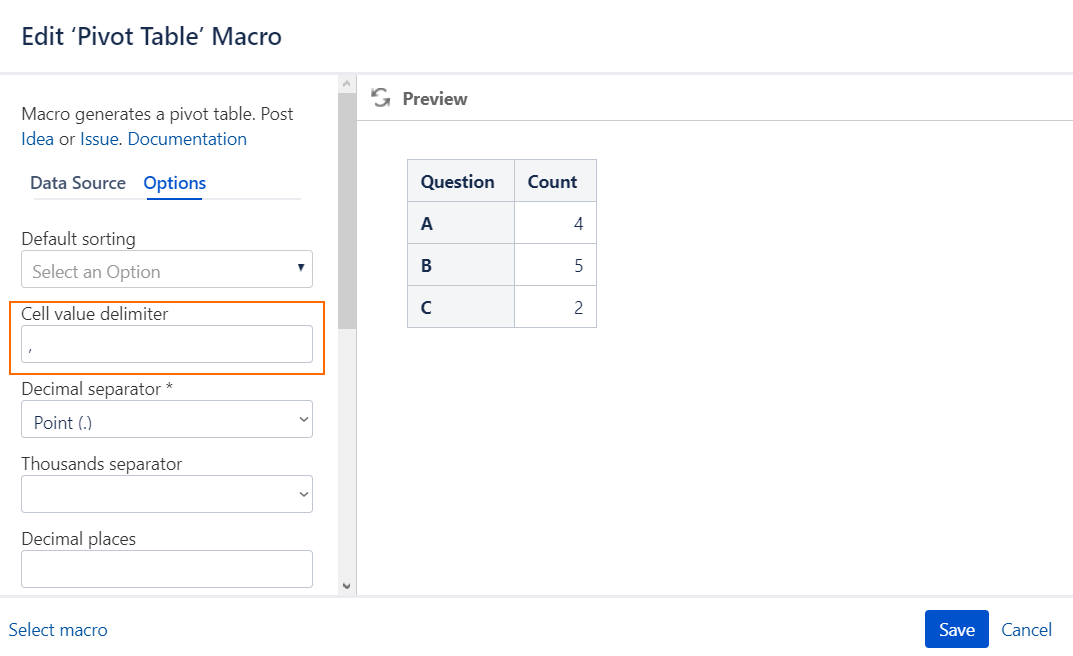Open the Thousands separator selector
Viewport: 1073px width, 656px height.
(166, 494)
